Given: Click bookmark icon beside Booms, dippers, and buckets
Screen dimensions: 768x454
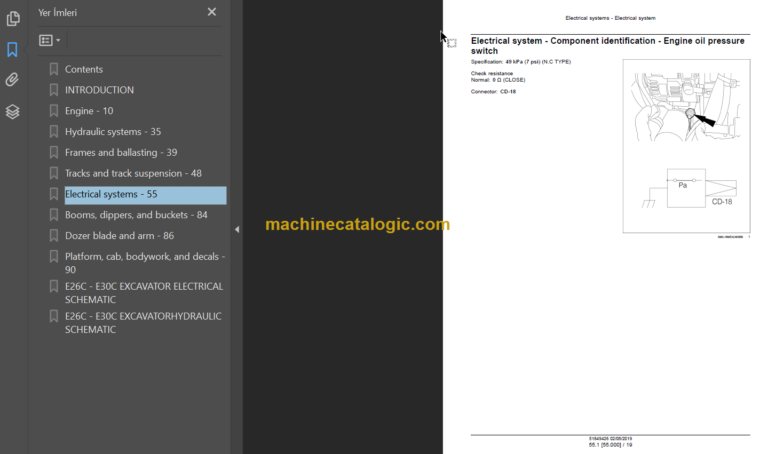Looking at the screenshot, I should 54,215.
